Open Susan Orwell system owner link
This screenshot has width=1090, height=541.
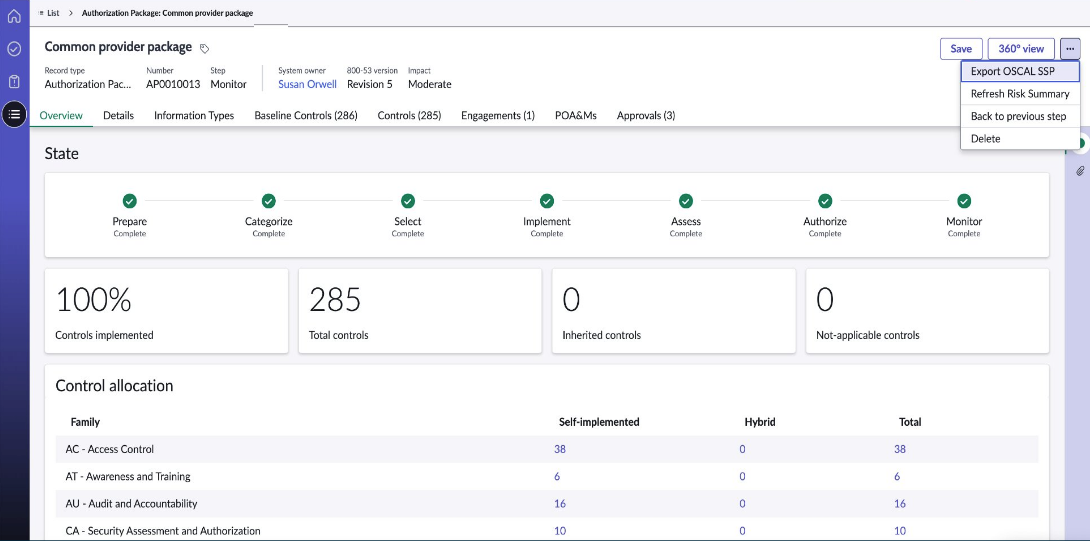(307, 84)
